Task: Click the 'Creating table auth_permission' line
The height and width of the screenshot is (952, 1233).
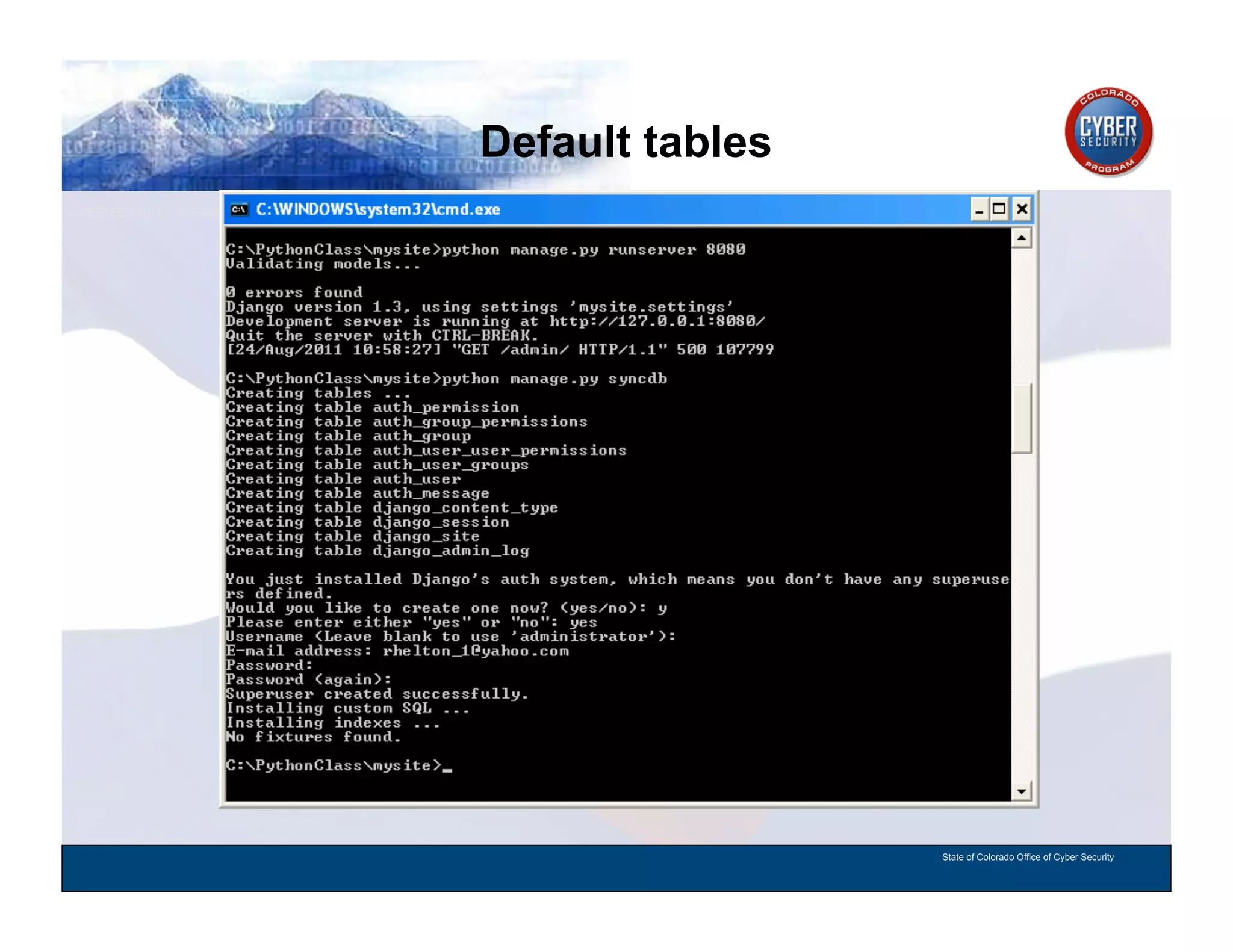Action: [373, 408]
